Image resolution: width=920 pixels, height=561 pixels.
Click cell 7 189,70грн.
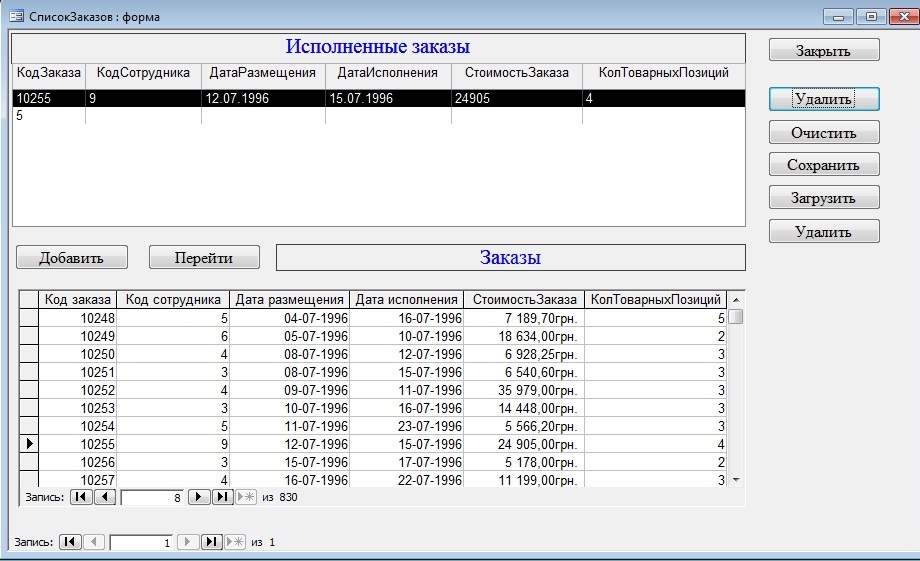coord(525,318)
